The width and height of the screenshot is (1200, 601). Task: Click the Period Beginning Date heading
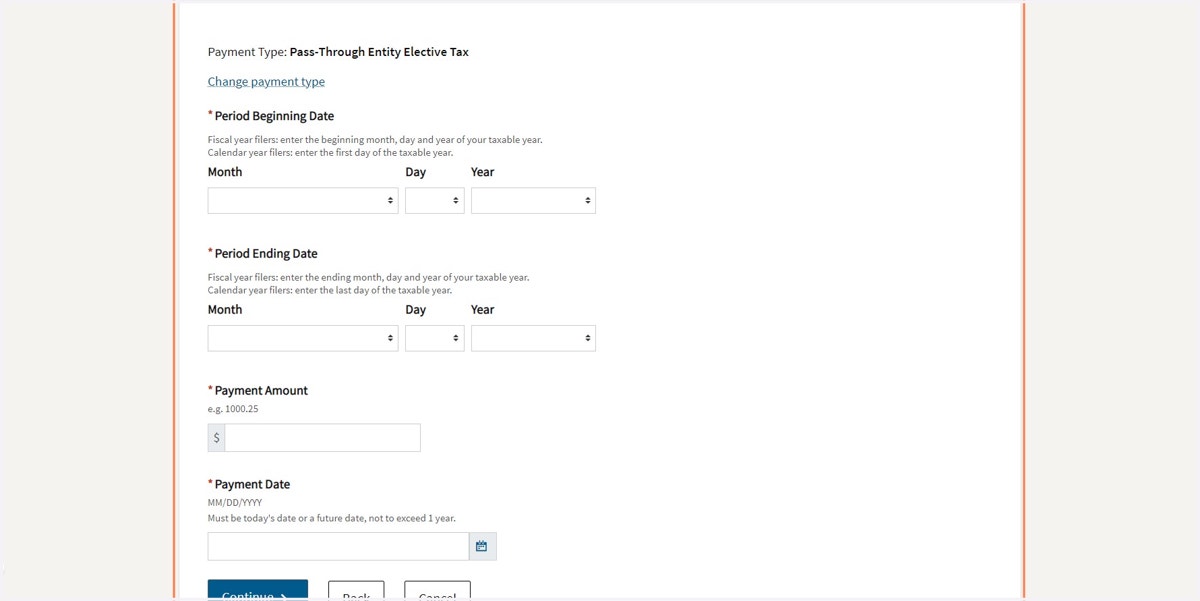pos(274,116)
